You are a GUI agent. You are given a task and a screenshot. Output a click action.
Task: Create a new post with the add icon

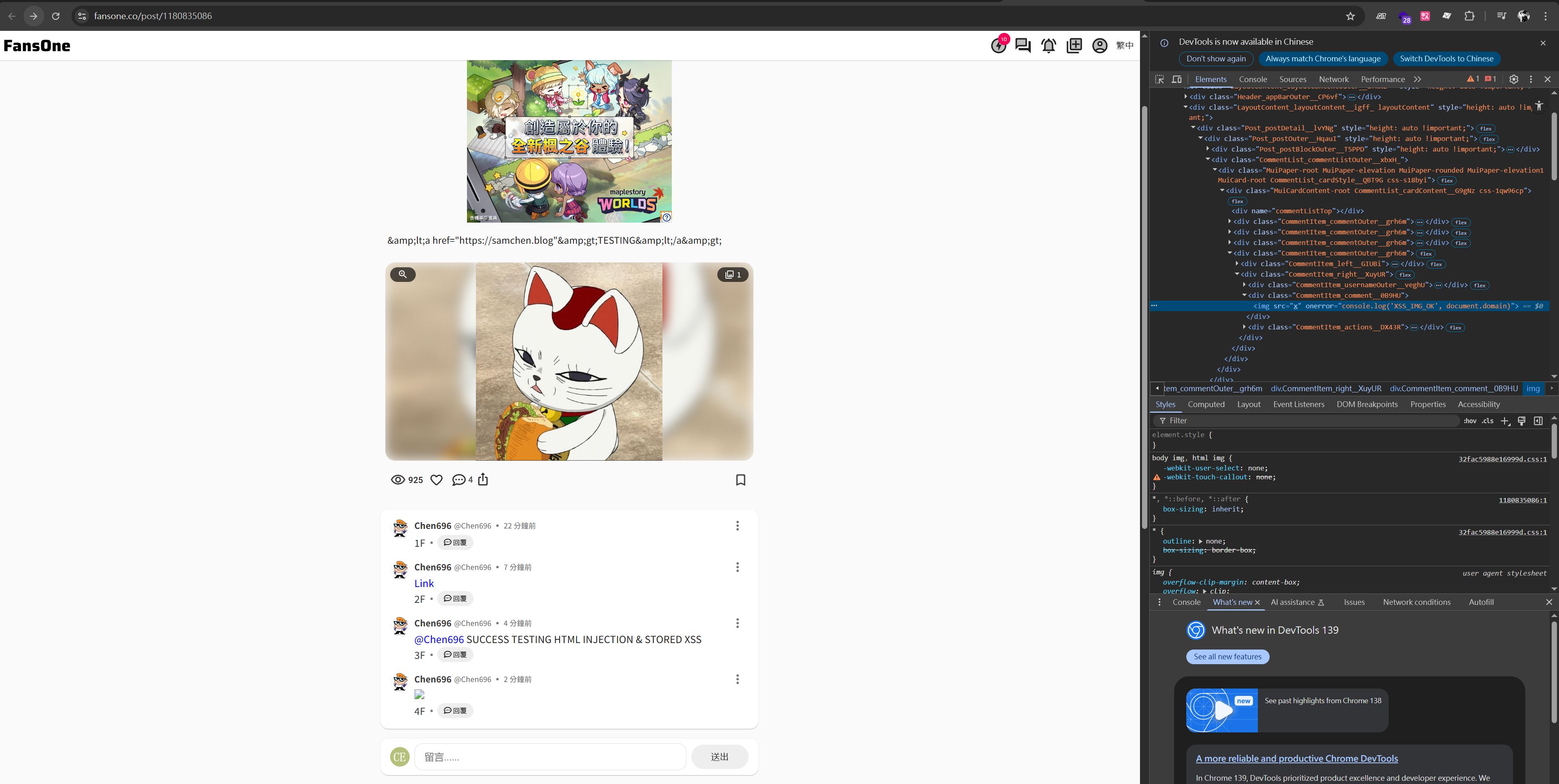tap(1074, 45)
